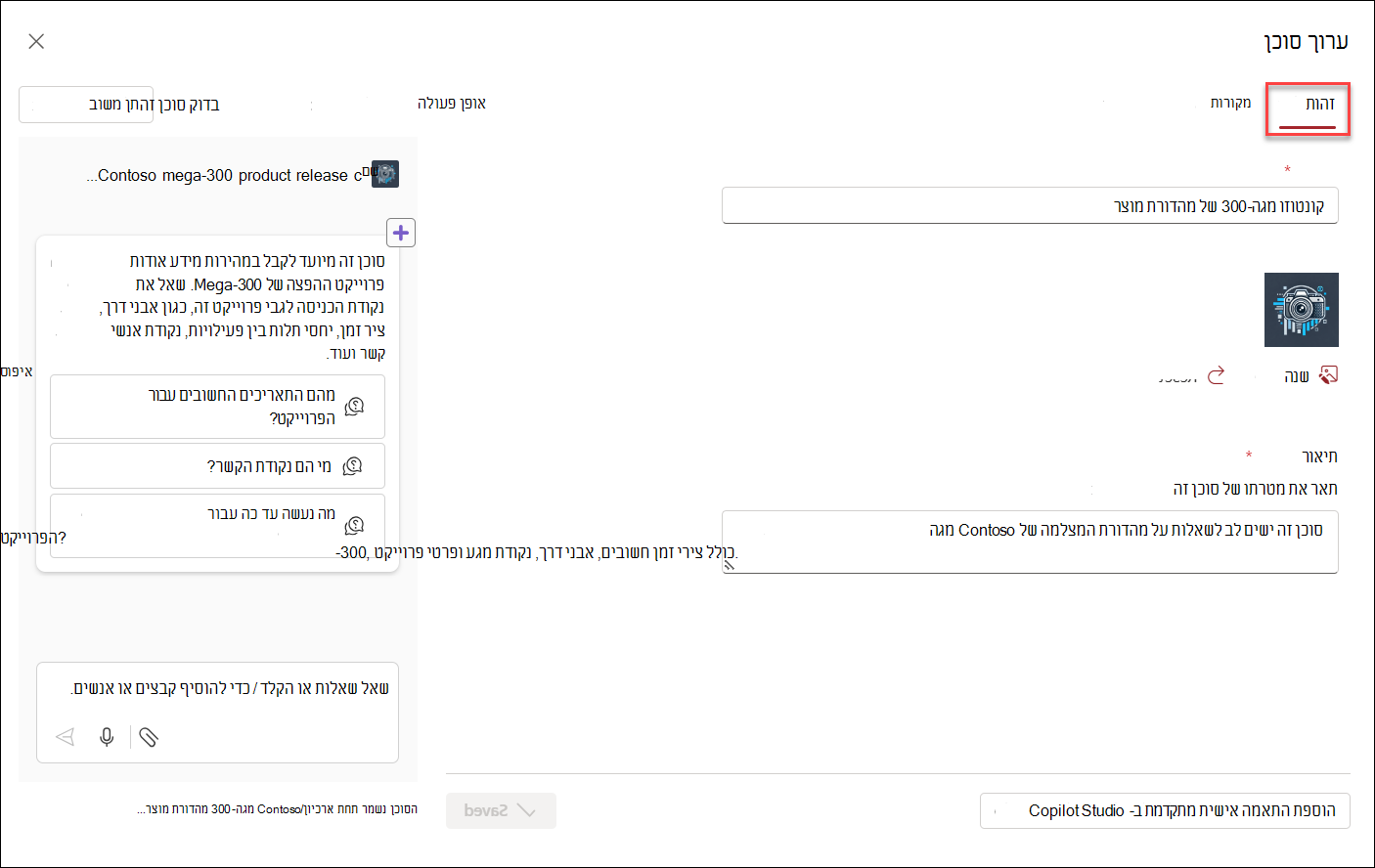Click the התחל משוב button
Image resolution: width=1375 pixels, height=868 pixels.
click(x=86, y=105)
